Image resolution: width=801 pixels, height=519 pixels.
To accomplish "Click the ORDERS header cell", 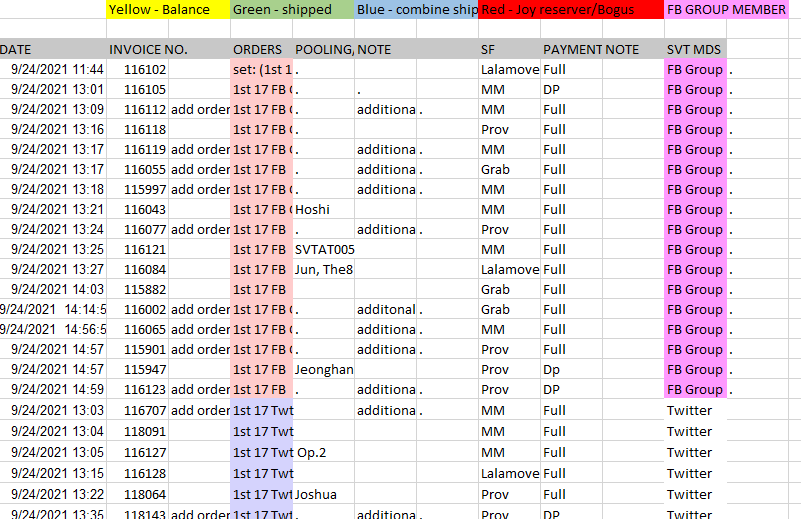I will point(261,50).
